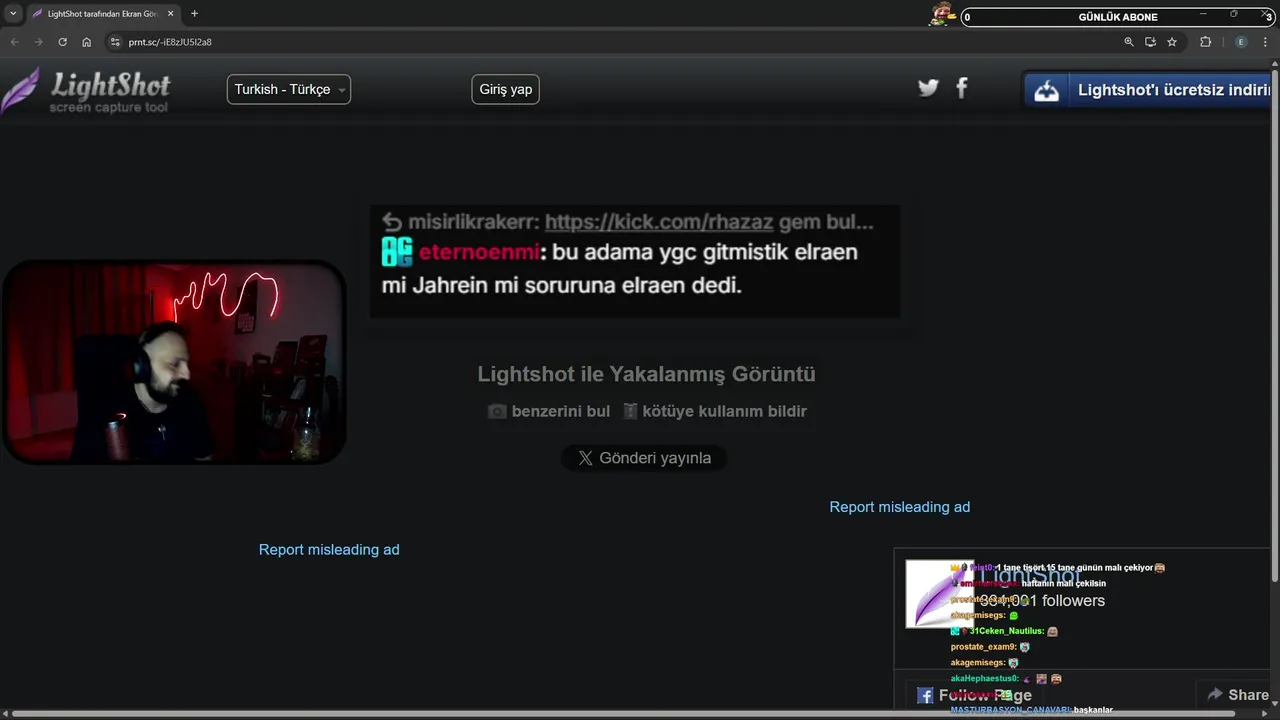Open the browser extensions puzzle icon

pyautogui.click(x=1205, y=42)
